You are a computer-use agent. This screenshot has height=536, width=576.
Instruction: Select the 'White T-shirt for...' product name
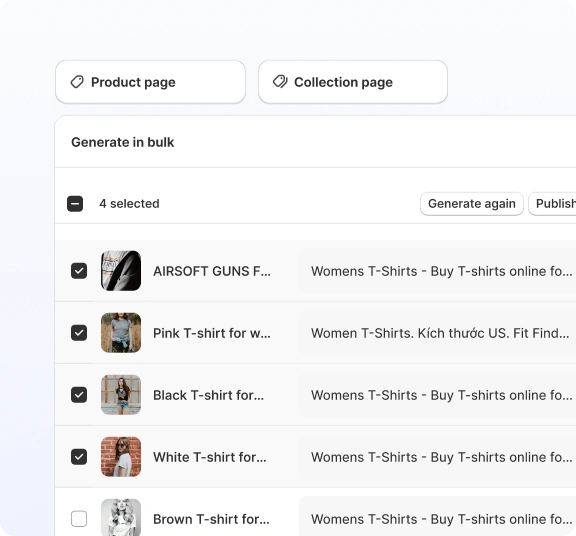210,457
